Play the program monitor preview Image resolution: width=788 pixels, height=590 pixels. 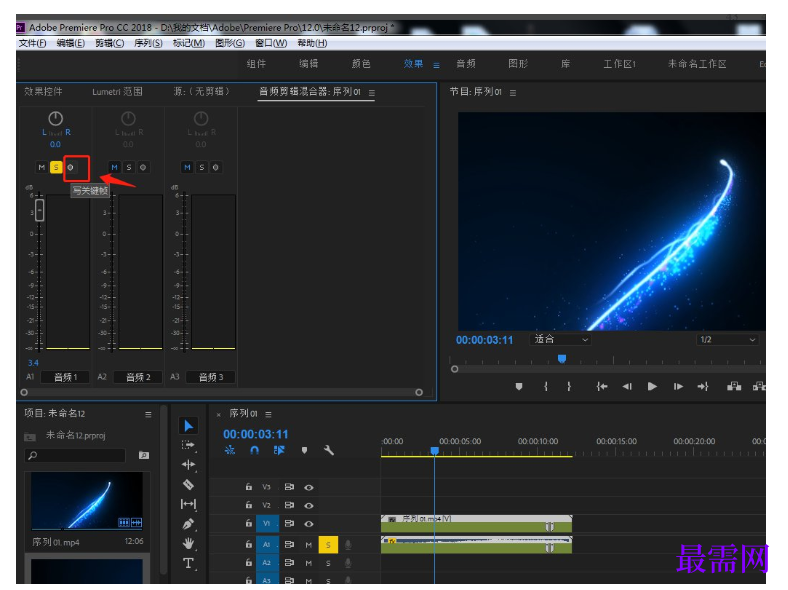coord(652,386)
